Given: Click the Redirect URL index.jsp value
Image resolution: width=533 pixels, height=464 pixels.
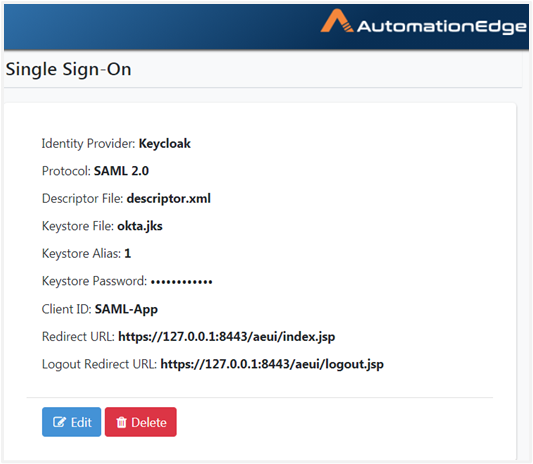Looking at the screenshot, I should click(x=226, y=337).
